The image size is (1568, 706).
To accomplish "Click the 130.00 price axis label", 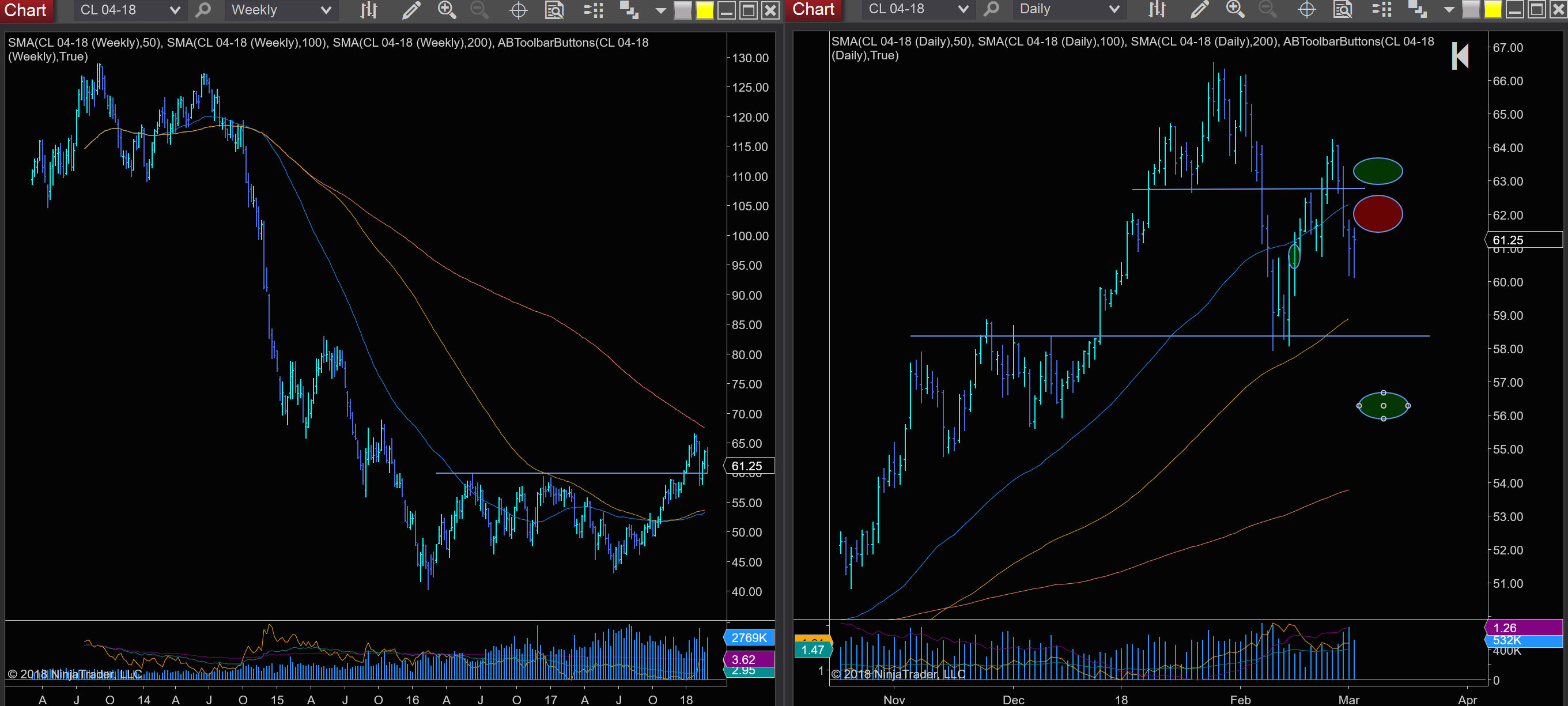I will click(x=750, y=58).
